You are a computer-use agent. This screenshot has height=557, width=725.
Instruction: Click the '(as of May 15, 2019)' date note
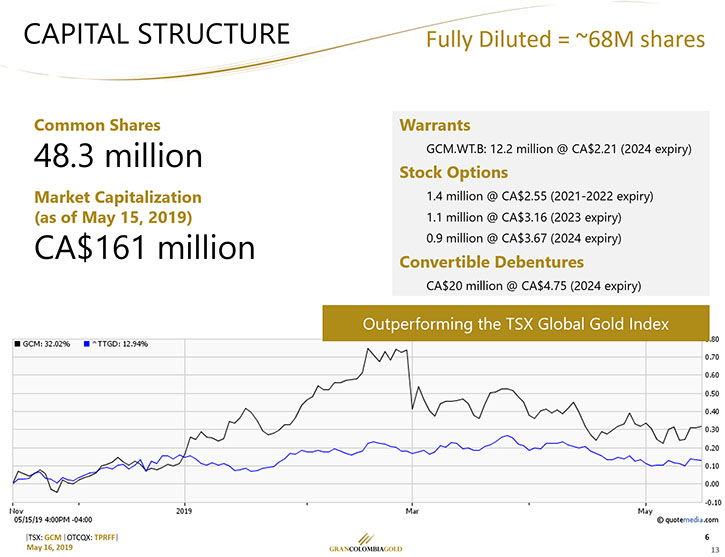(113, 217)
